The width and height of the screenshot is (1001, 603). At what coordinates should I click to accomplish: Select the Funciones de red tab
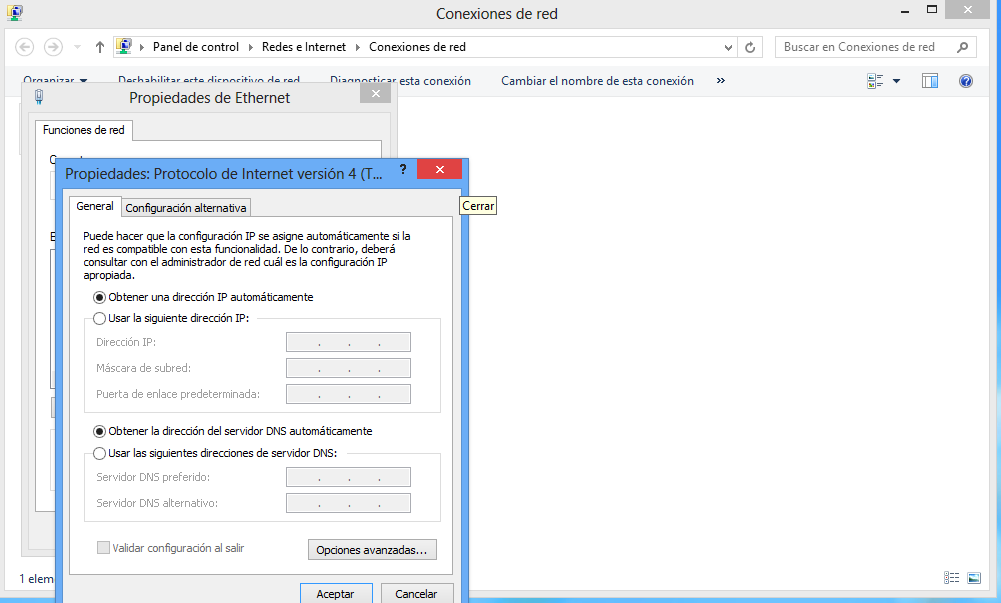pos(84,130)
